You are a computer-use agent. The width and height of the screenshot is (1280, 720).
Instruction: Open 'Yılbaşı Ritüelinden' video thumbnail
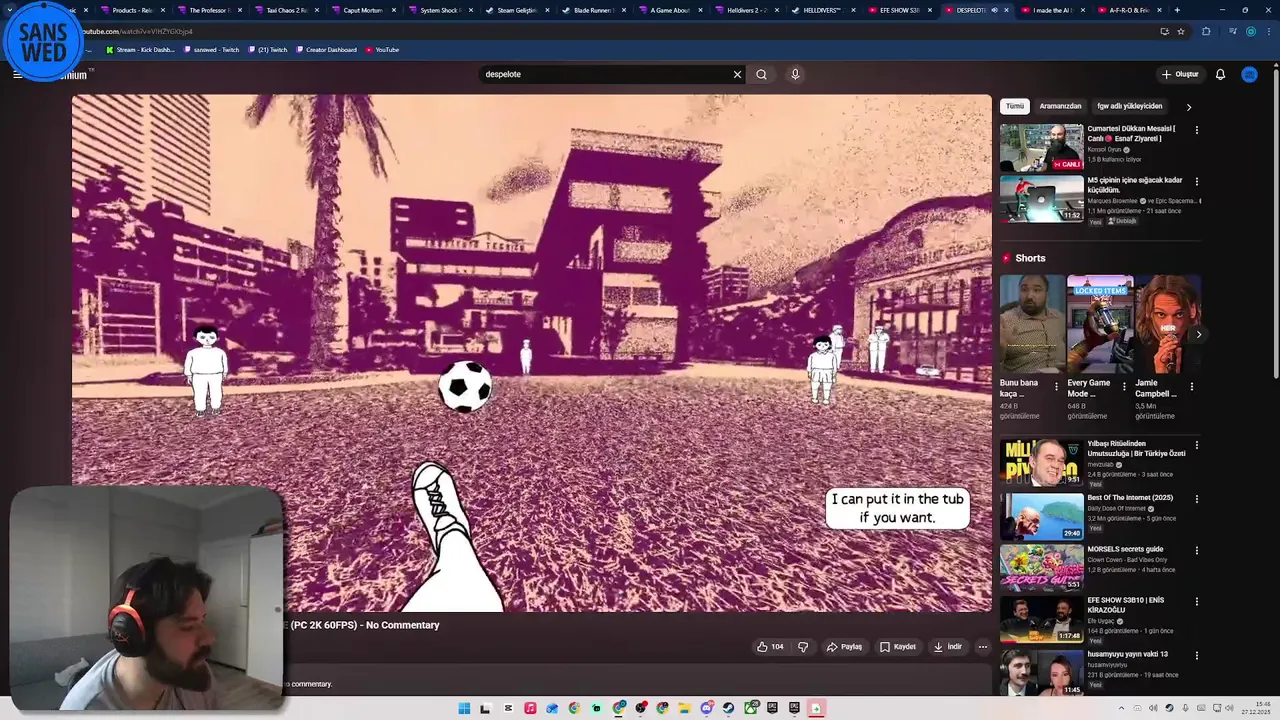pos(1041,462)
